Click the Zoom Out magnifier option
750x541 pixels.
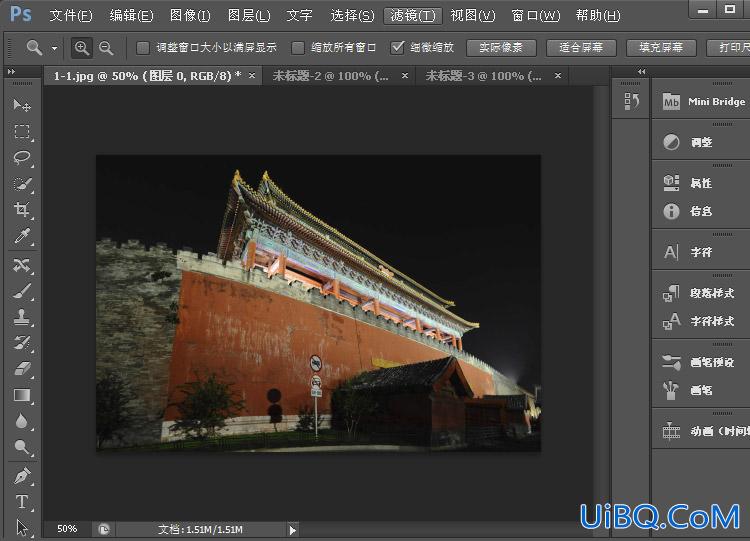click(x=106, y=48)
